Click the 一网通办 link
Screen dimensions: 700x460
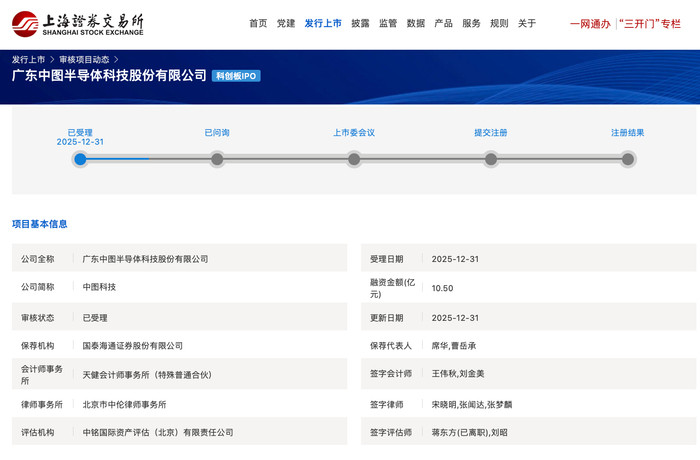tap(590, 23)
